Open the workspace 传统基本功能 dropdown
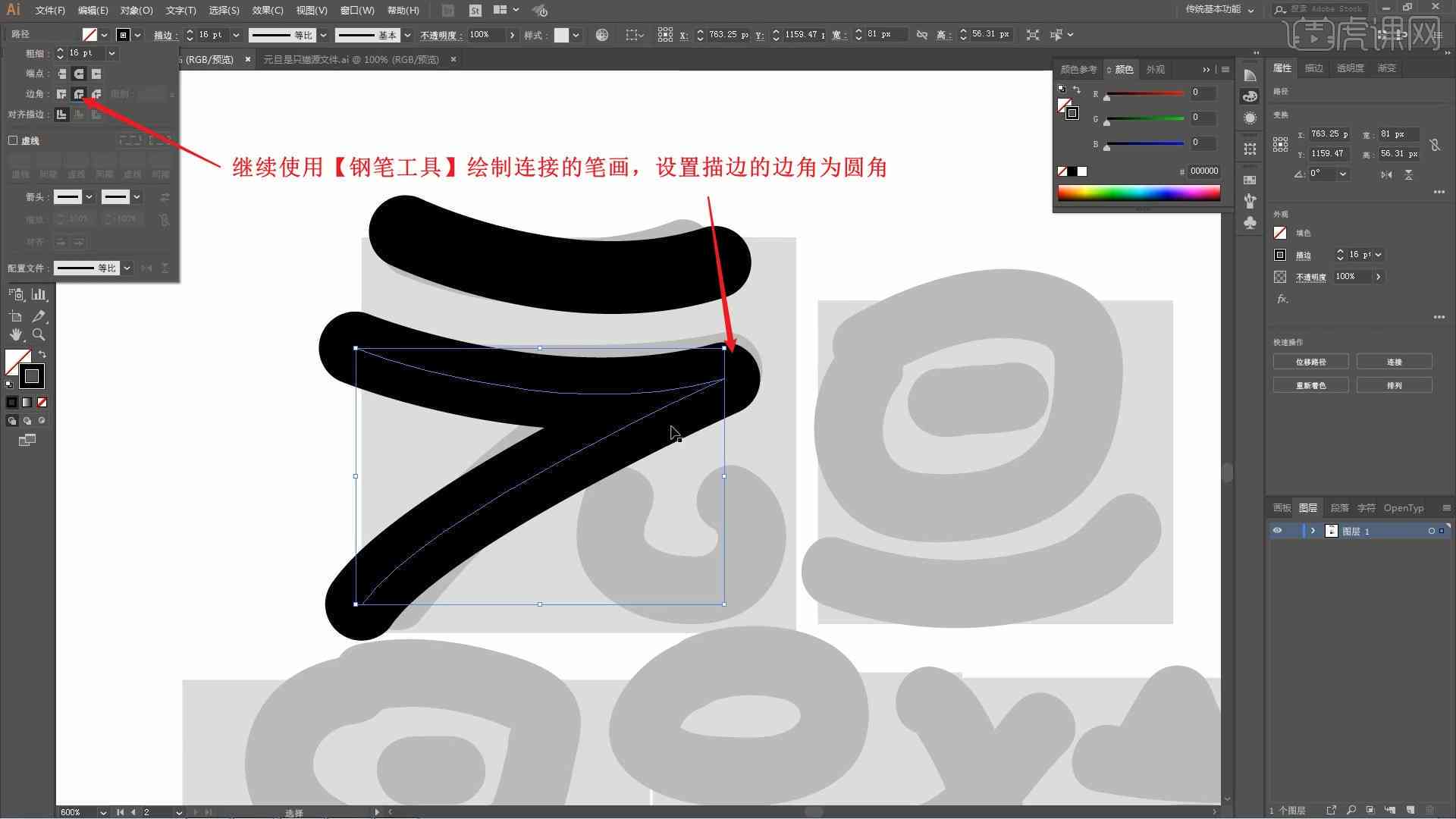This screenshot has height=819, width=1456. 1220,10
